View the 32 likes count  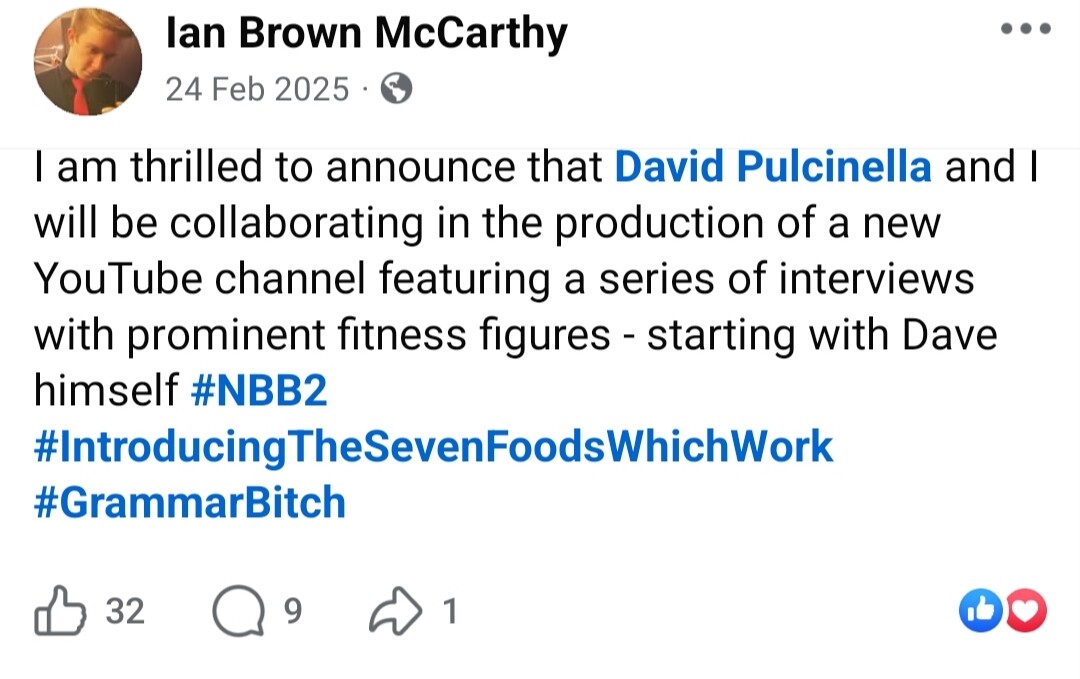coord(125,610)
